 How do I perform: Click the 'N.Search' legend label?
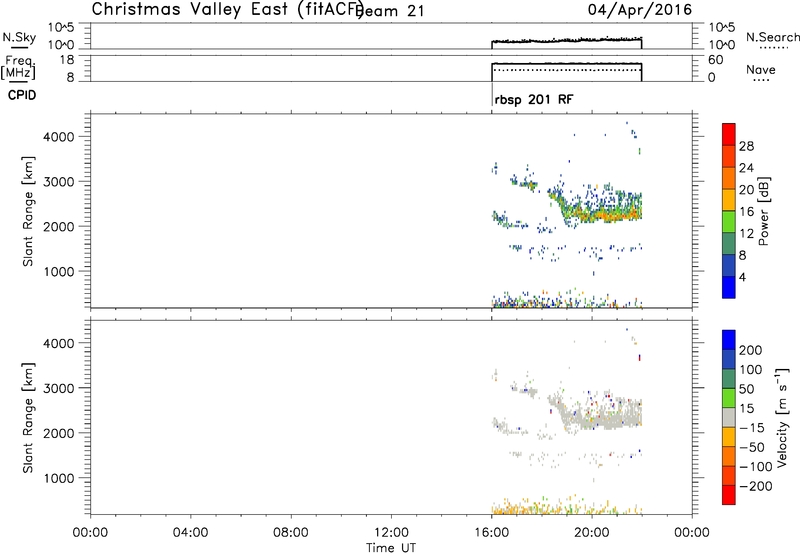(772, 37)
